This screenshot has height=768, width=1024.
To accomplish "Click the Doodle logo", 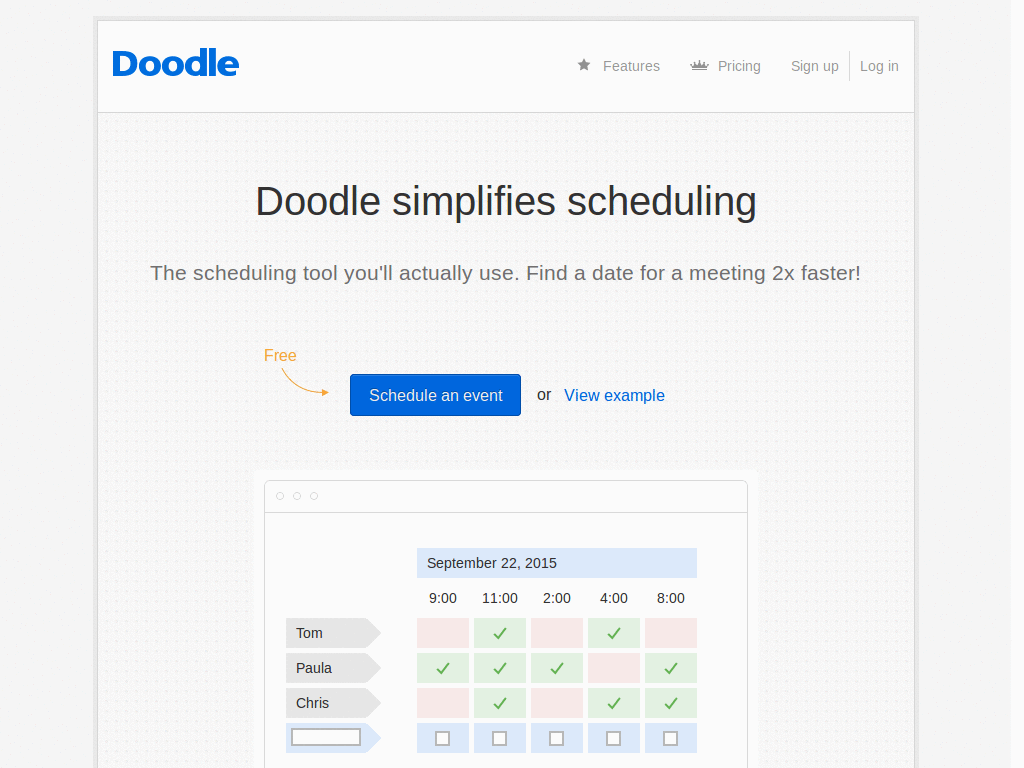I will tap(176, 64).
